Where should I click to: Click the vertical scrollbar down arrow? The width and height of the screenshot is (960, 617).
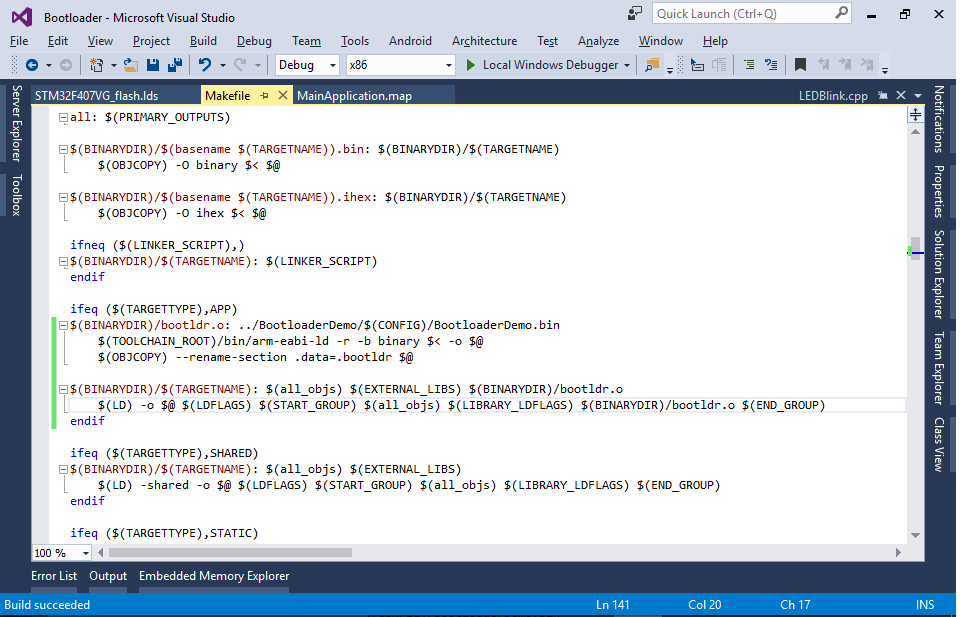pyautogui.click(x=915, y=536)
